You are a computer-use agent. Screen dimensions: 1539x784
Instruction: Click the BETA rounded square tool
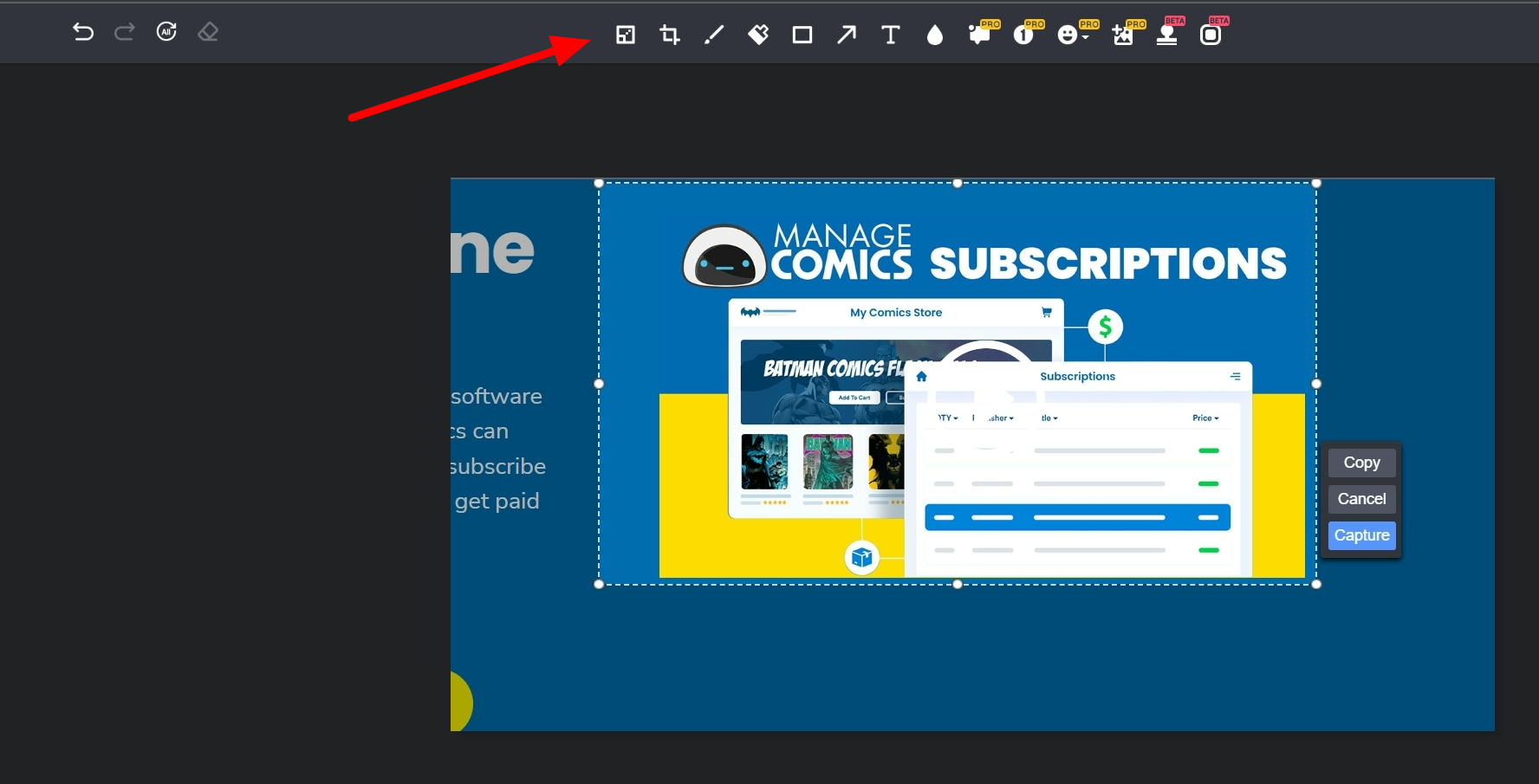(x=1211, y=35)
